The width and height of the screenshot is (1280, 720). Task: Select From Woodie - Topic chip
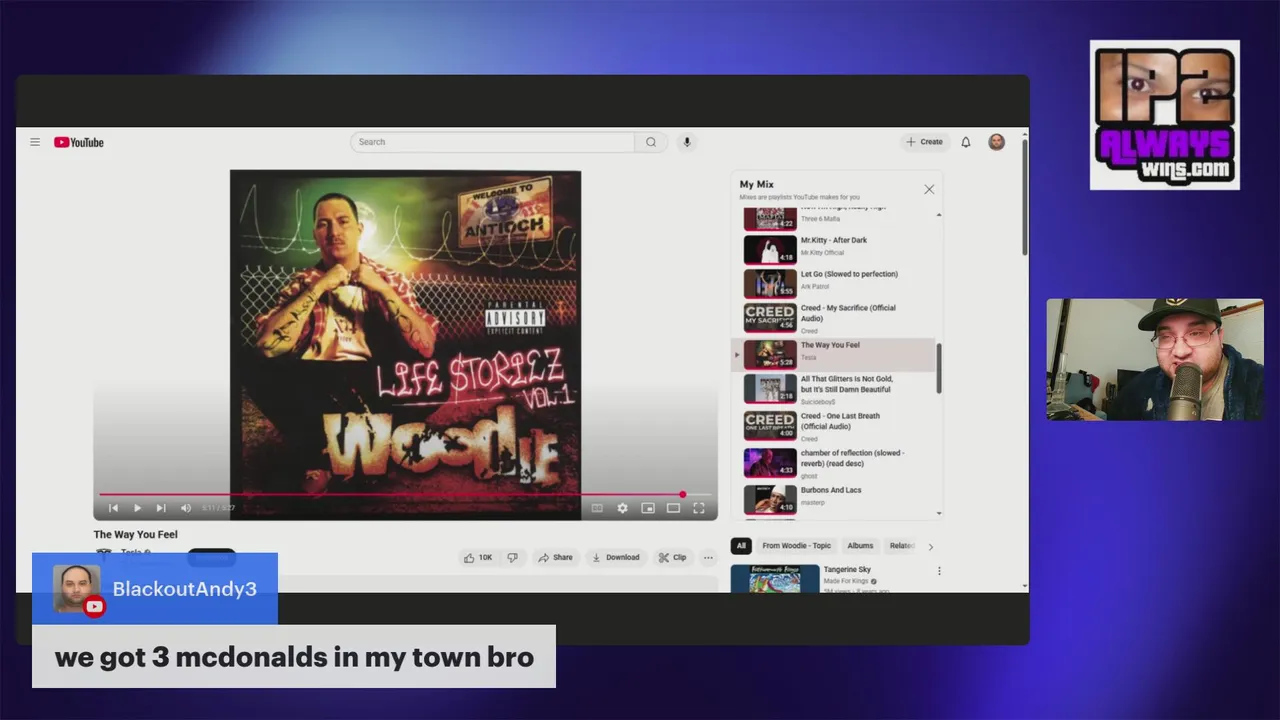pos(796,546)
